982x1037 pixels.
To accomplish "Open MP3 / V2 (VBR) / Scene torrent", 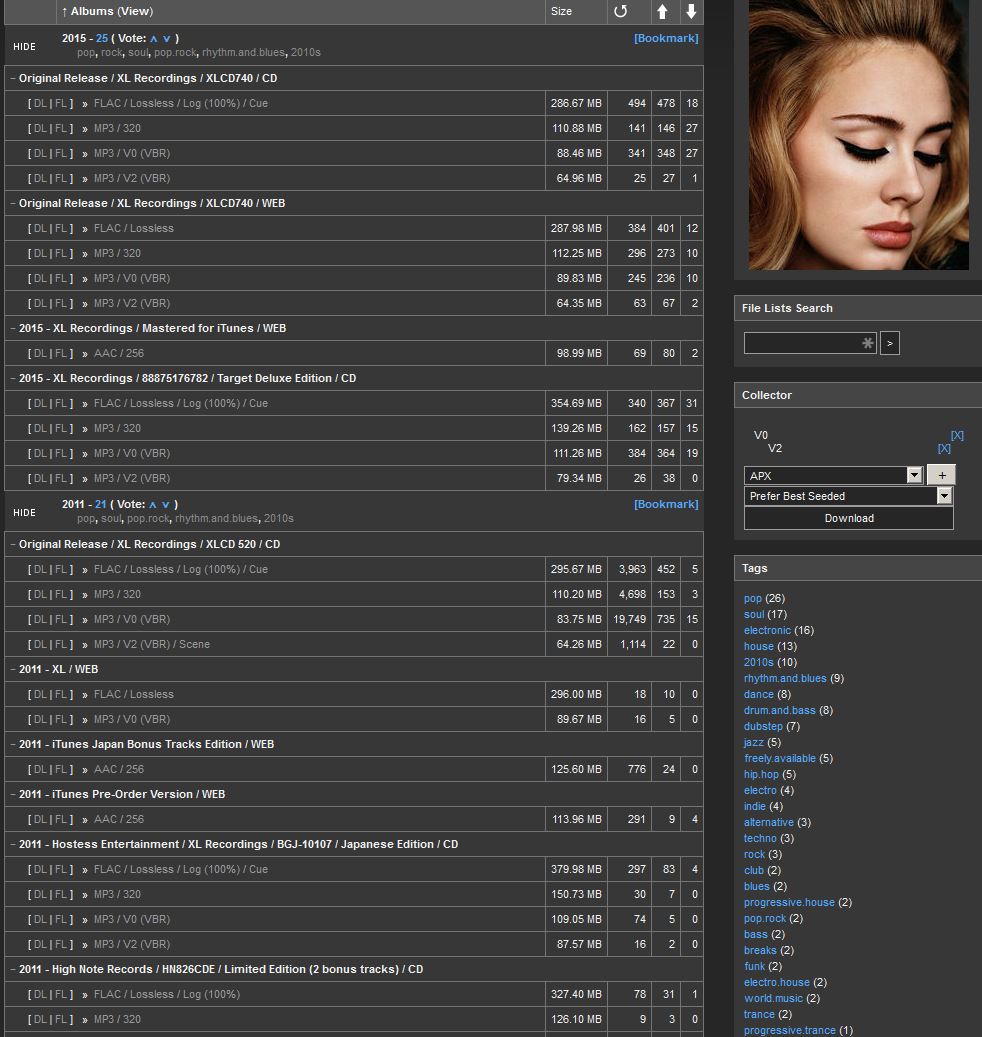I will 151,644.
